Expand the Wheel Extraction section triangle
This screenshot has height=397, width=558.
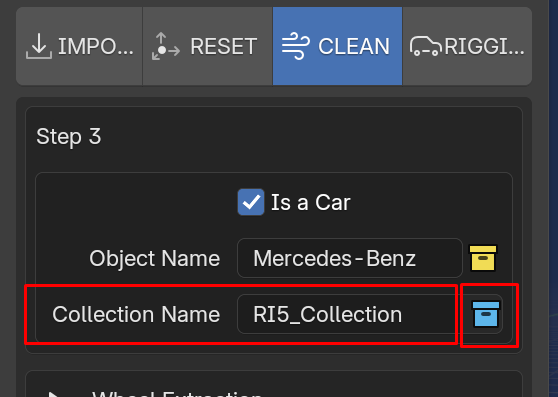click(53, 394)
